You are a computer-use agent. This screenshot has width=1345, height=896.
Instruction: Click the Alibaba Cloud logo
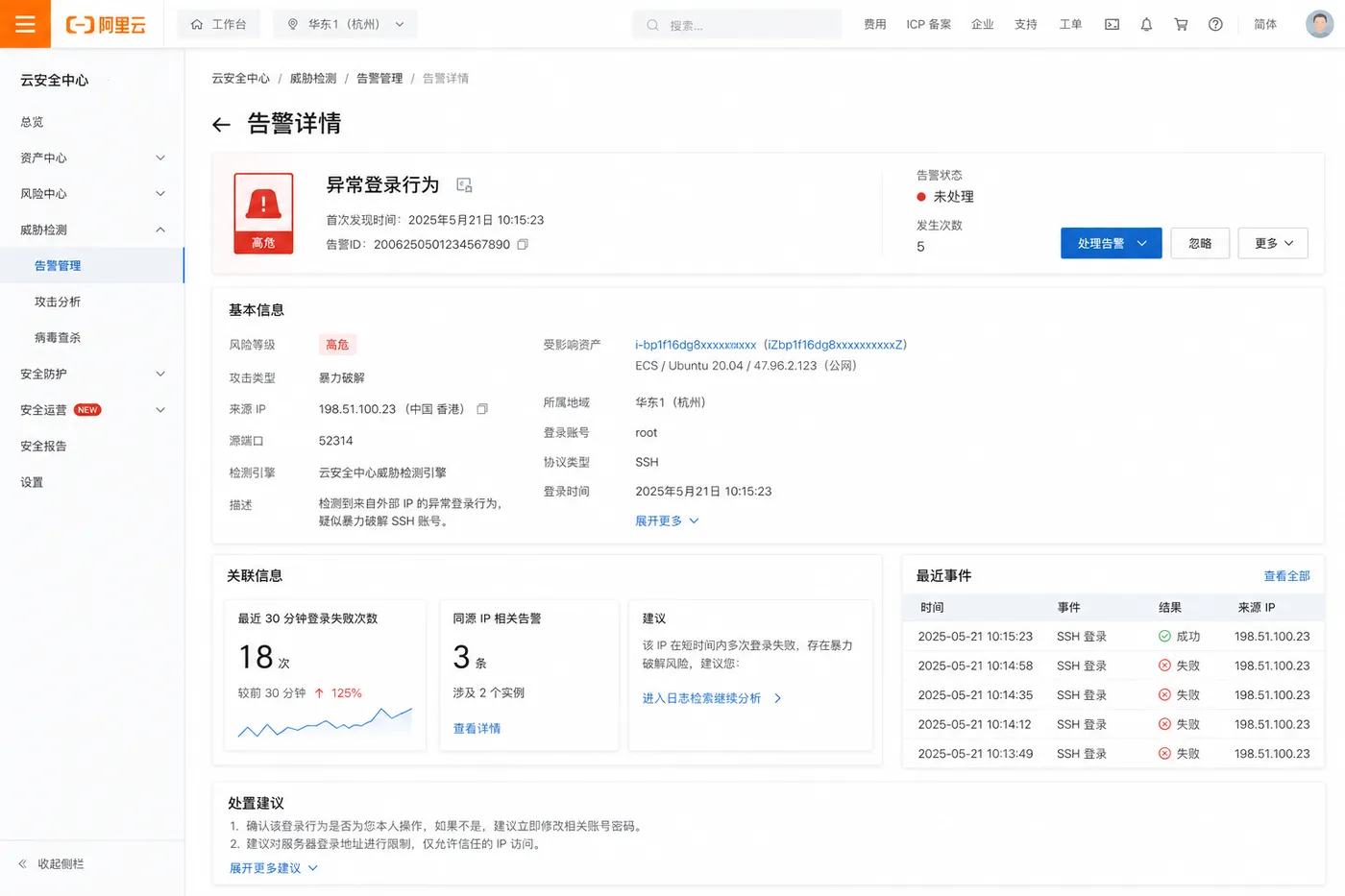pos(106,25)
